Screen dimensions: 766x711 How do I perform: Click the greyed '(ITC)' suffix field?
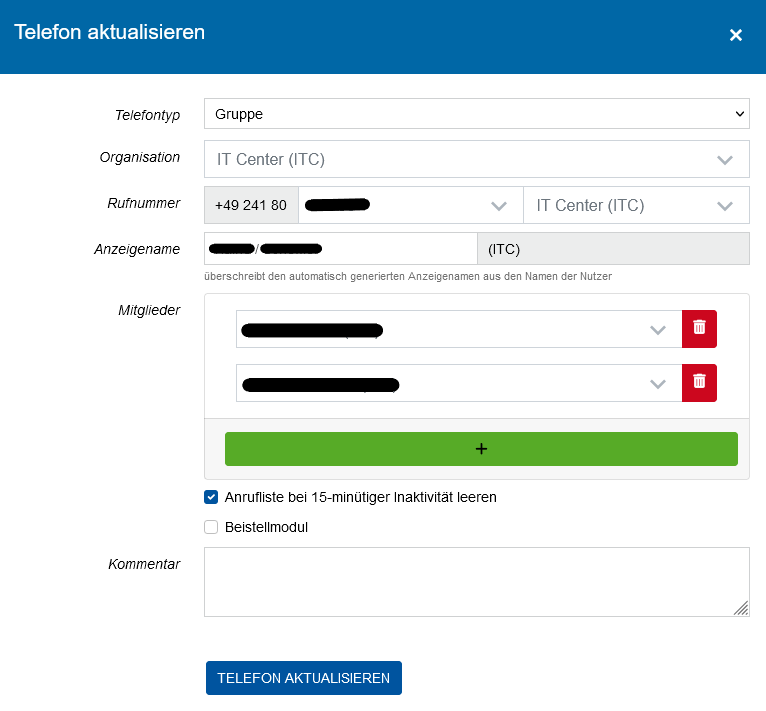pos(613,249)
